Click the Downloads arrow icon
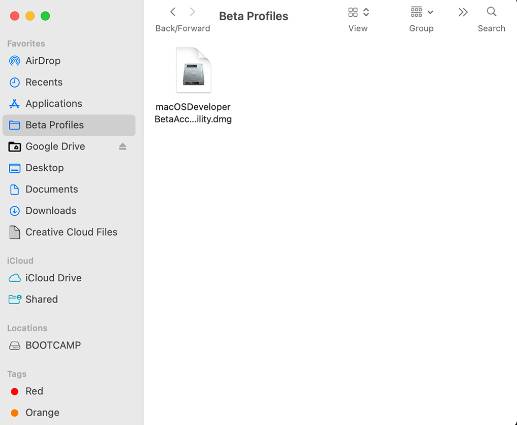517x425 pixels. 14,211
